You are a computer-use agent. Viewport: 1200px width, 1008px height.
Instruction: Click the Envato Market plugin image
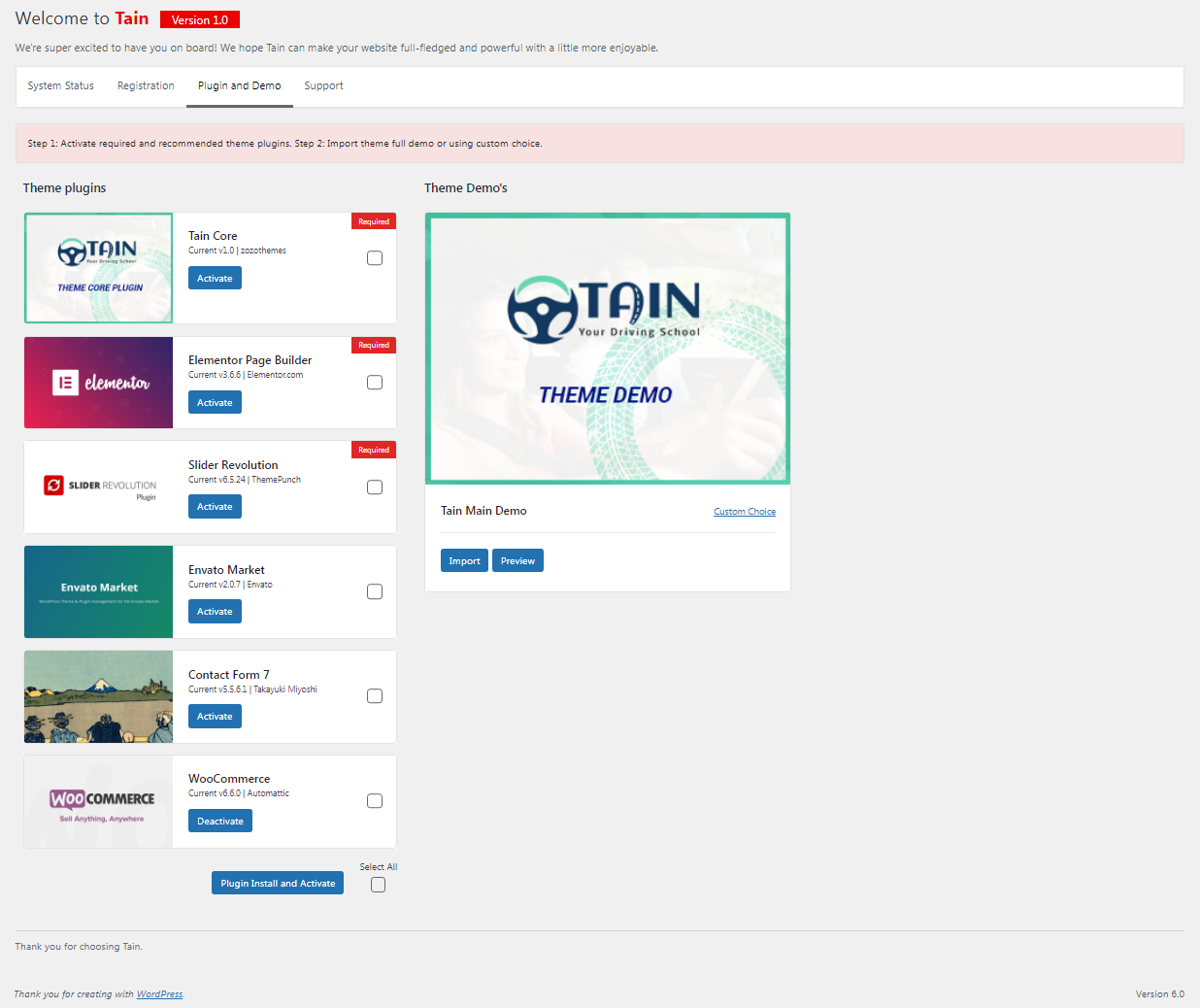pos(98,591)
